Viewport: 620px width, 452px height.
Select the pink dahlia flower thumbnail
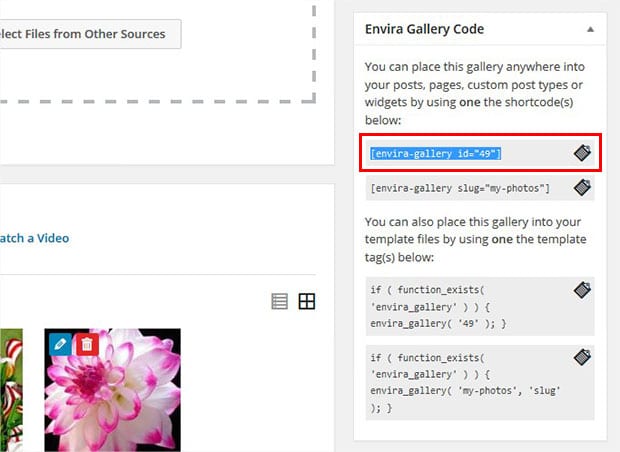(x=113, y=390)
